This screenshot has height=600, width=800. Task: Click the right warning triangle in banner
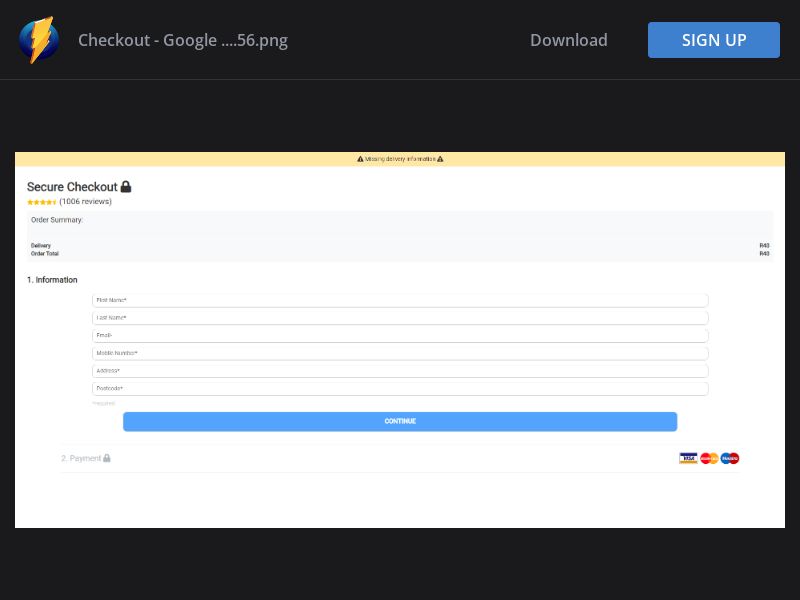tap(440, 159)
